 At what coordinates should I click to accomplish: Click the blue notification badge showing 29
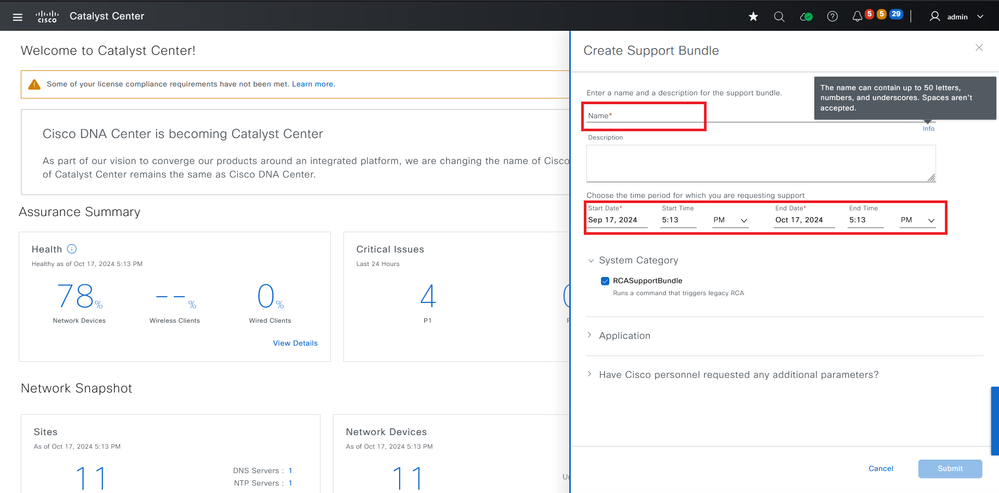click(x=896, y=14)
